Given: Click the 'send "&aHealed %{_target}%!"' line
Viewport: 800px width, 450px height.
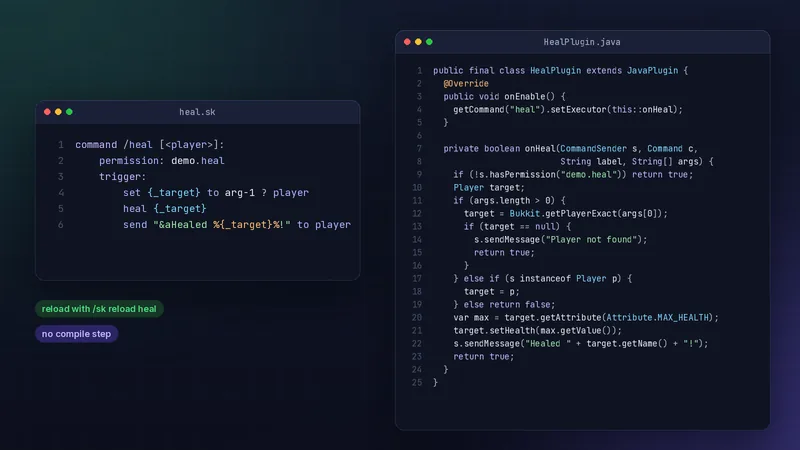Looking at the screenshot, I should tap(237, 224).
